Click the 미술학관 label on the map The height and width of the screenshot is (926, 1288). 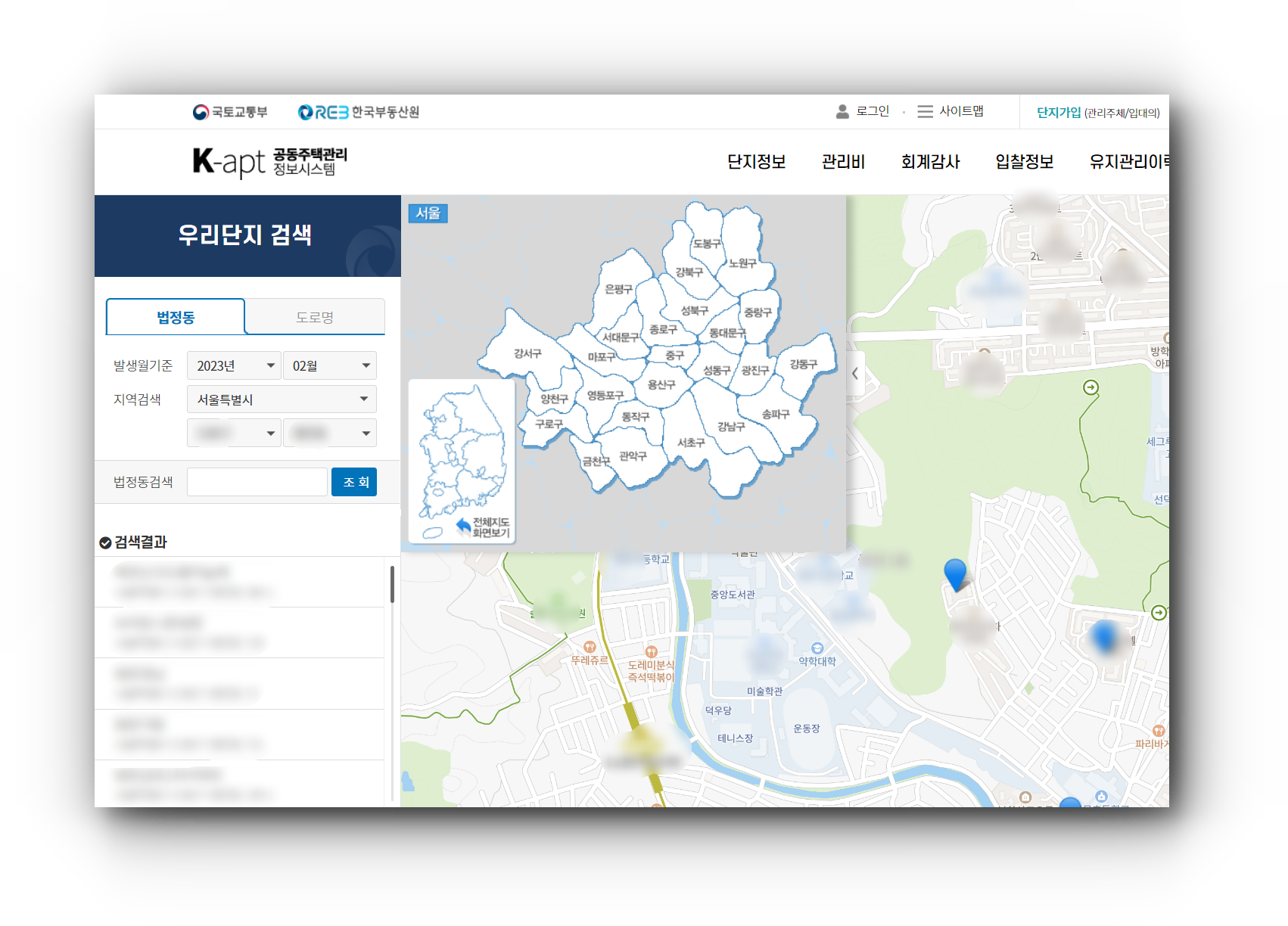(764, 691)
